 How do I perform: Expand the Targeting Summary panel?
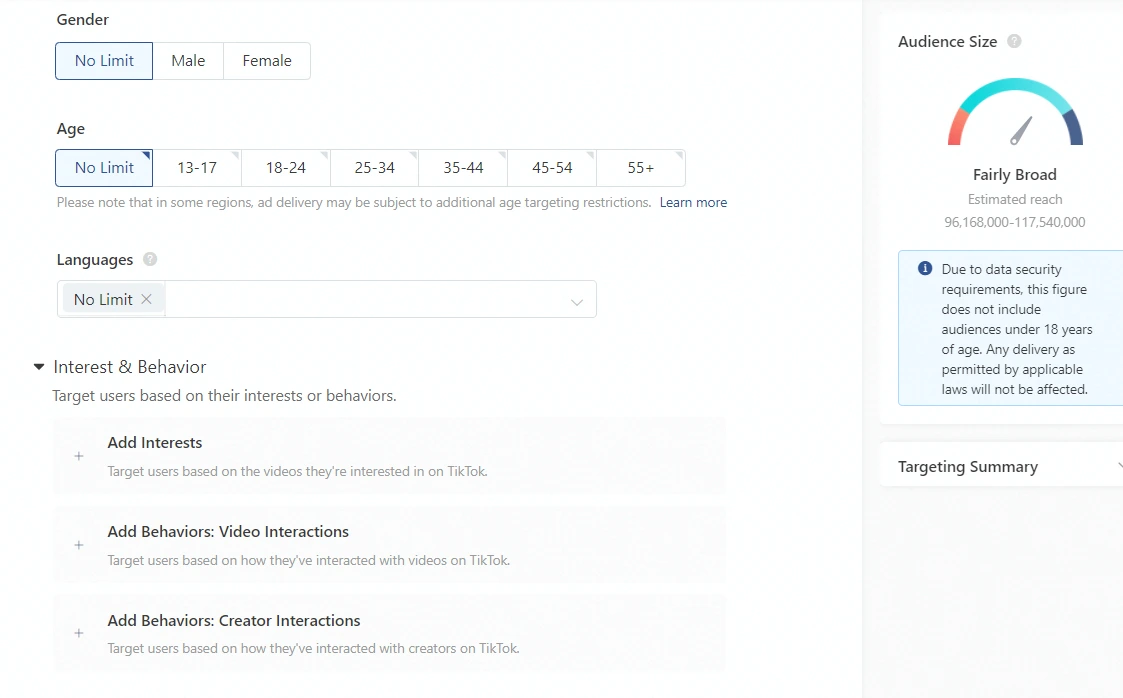coord(1117,466)
